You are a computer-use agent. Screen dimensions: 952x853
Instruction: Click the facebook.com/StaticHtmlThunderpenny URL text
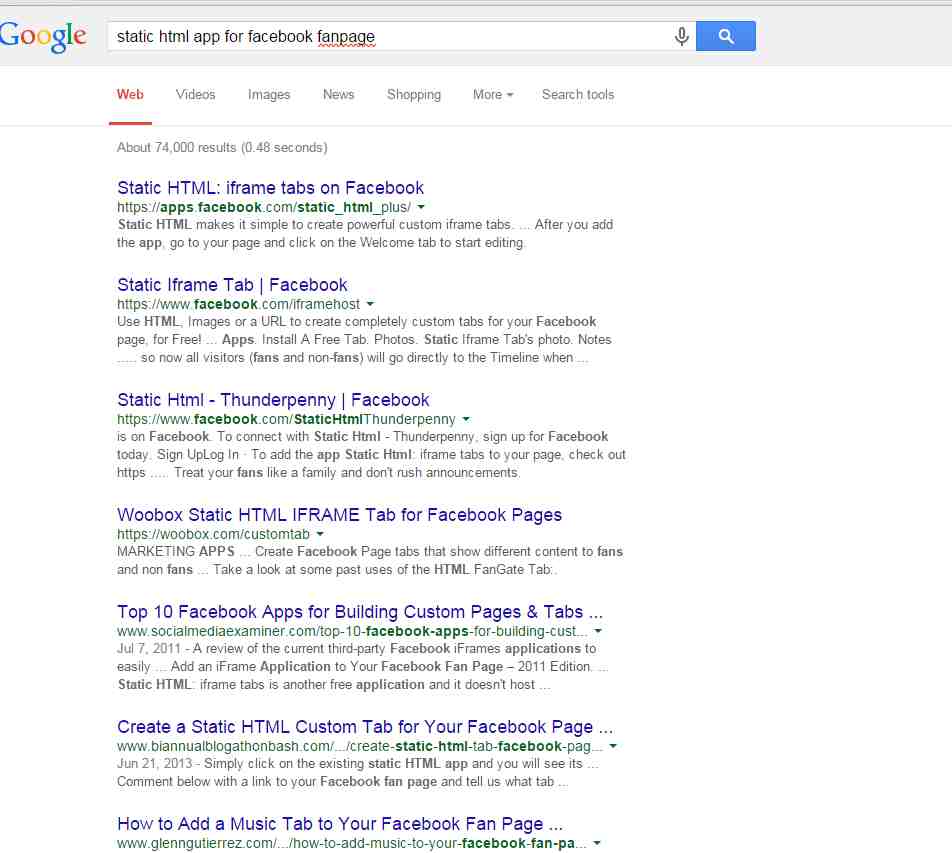tap(286, 420)
